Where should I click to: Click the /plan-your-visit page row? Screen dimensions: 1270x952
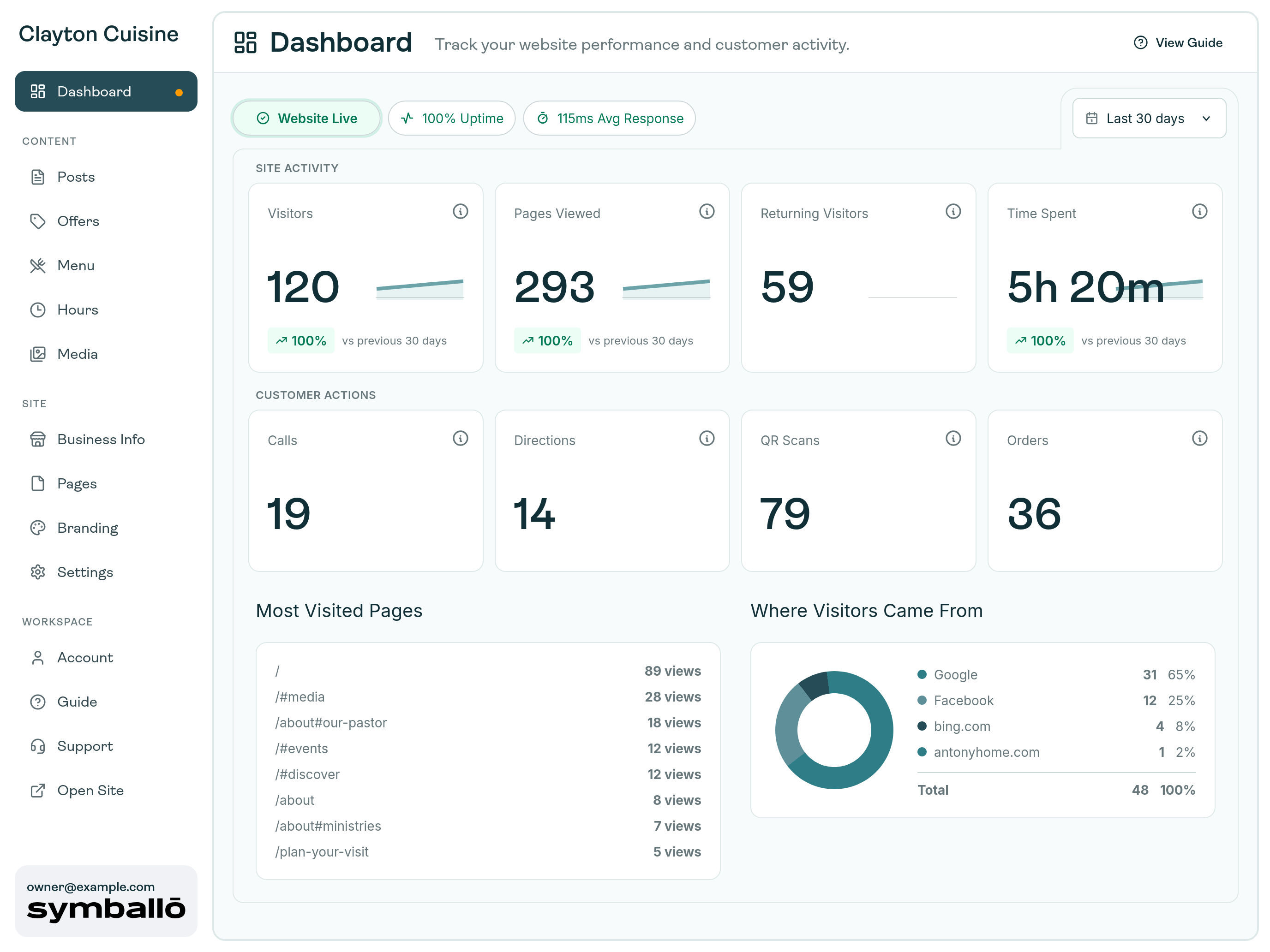tap(488, 851)
